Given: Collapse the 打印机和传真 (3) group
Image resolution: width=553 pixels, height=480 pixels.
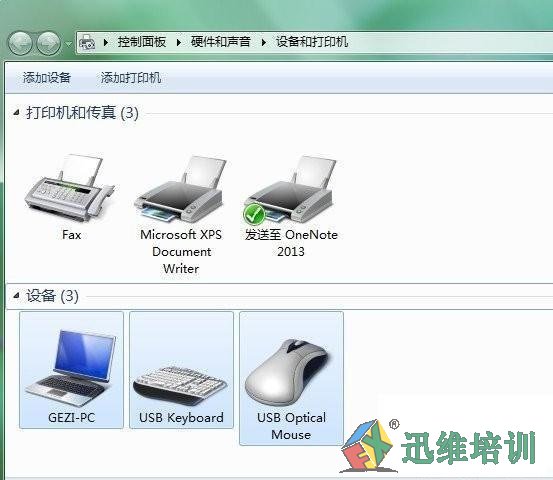Looking at the screenshot, I should coord(16,113).
